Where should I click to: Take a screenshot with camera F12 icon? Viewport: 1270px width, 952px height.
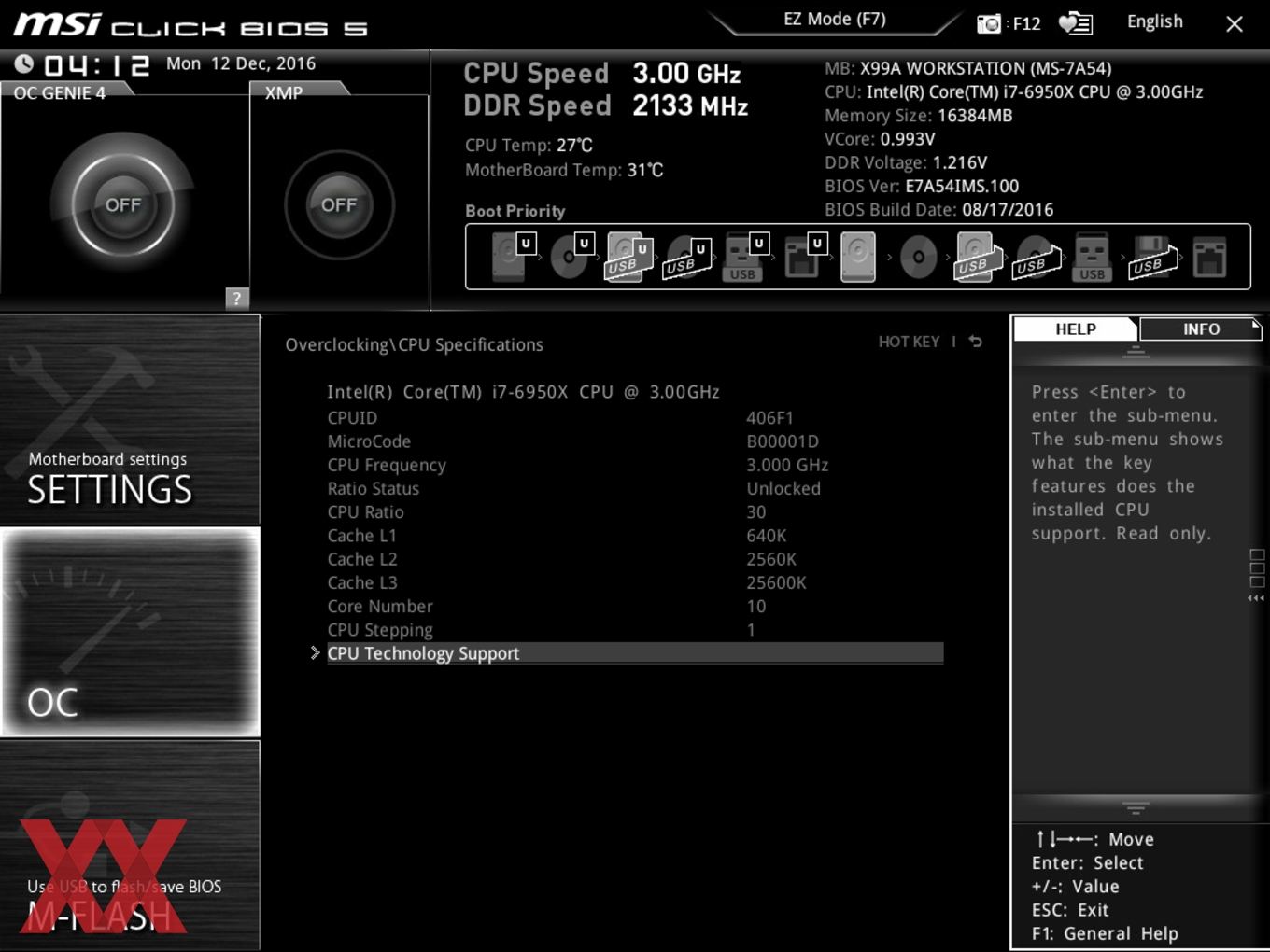[x=1009, y=23]
